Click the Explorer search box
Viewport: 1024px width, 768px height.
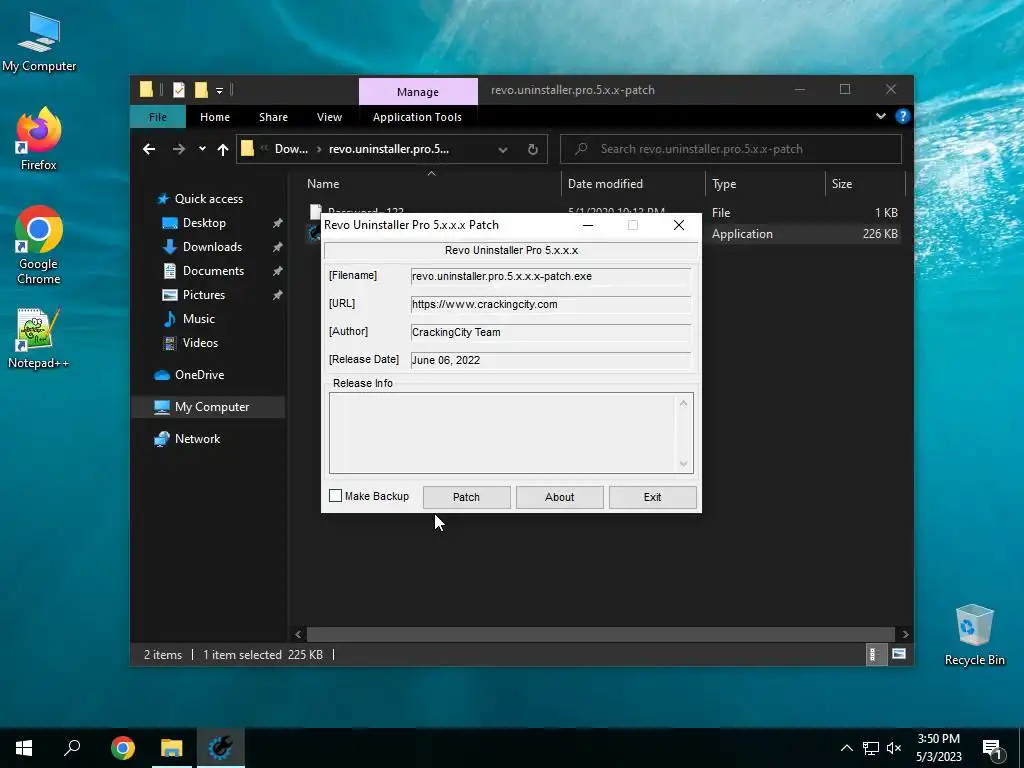[x=731, y=149]
